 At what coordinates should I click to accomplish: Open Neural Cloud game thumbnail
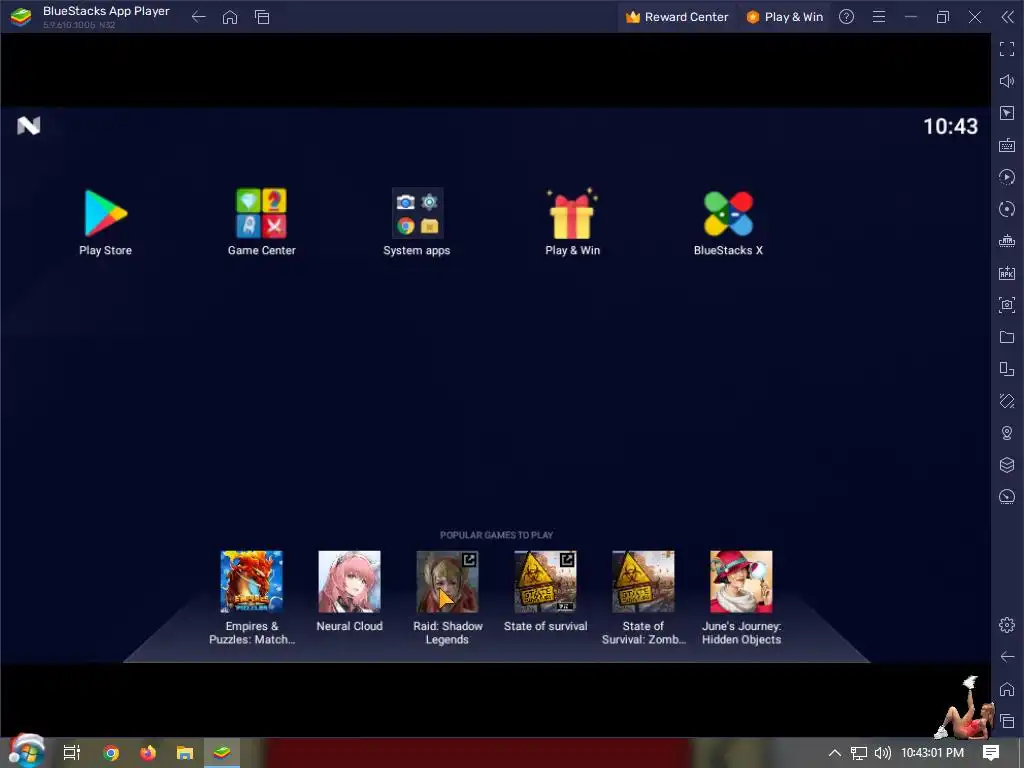pyautogui.click(x=349, y=581)
